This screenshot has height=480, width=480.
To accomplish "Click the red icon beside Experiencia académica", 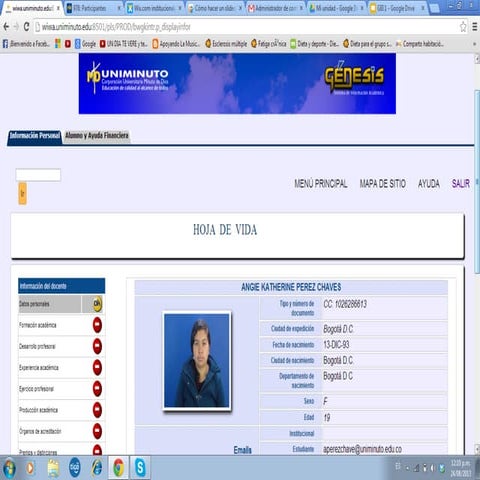I will 97,367.
